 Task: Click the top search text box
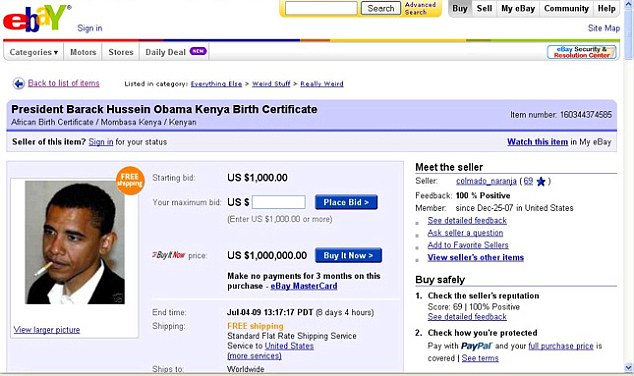pos(321,8)
